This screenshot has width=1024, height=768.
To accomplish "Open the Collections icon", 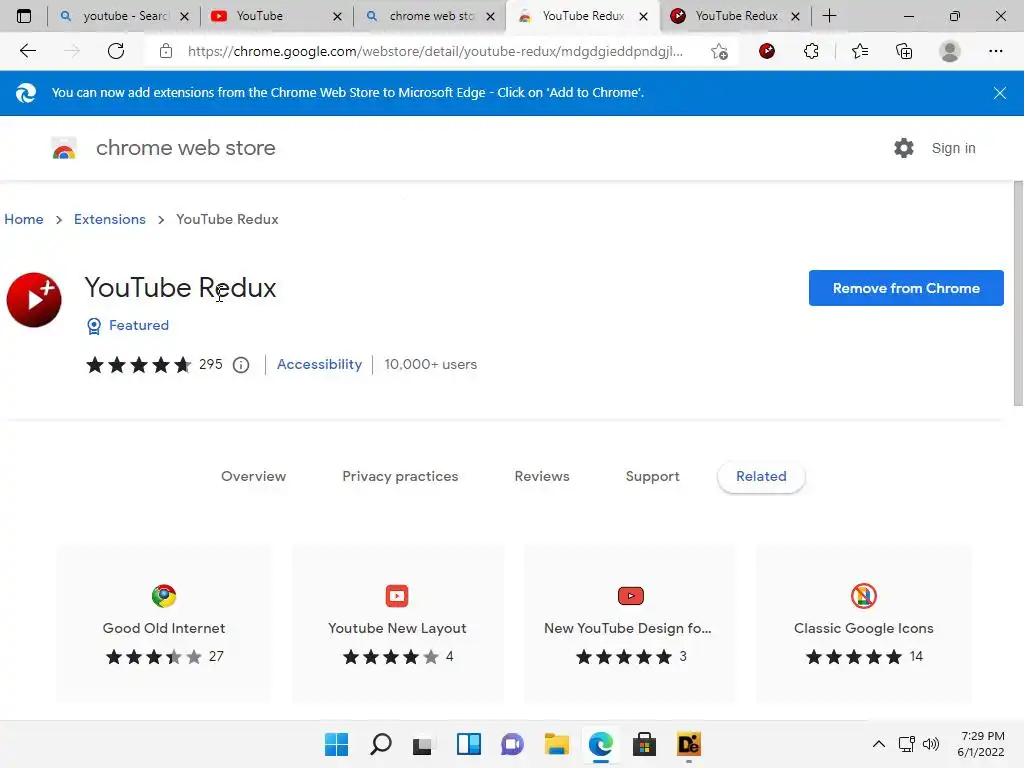I will coord(904,51).
